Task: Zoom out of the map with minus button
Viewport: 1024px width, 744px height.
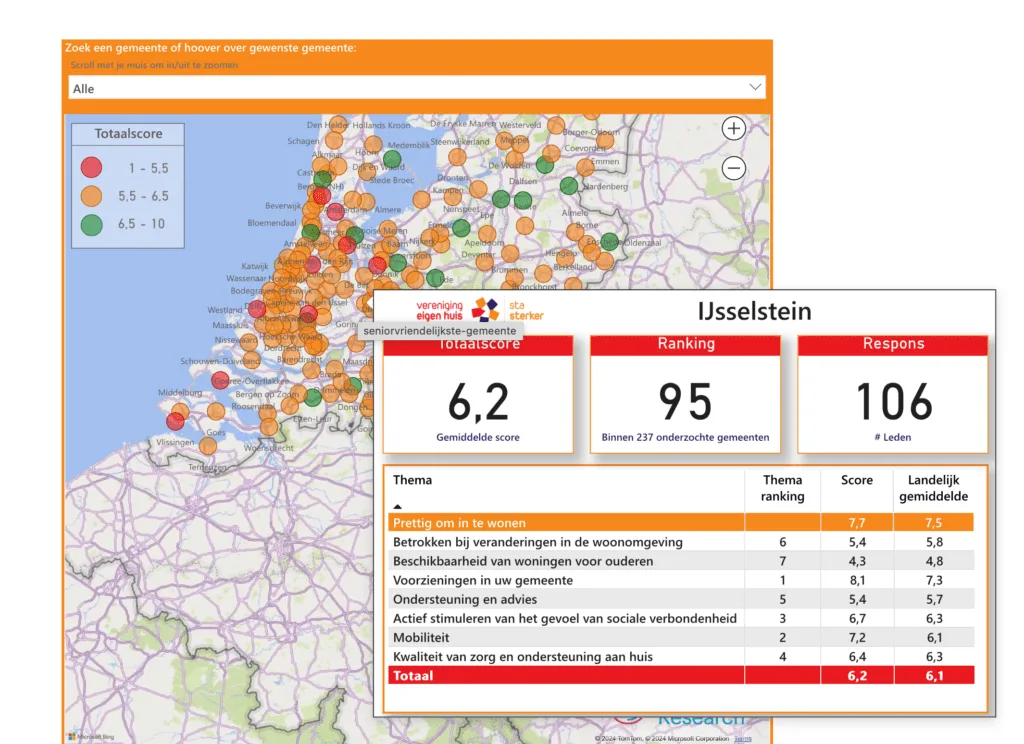Action: coord(733,169)
